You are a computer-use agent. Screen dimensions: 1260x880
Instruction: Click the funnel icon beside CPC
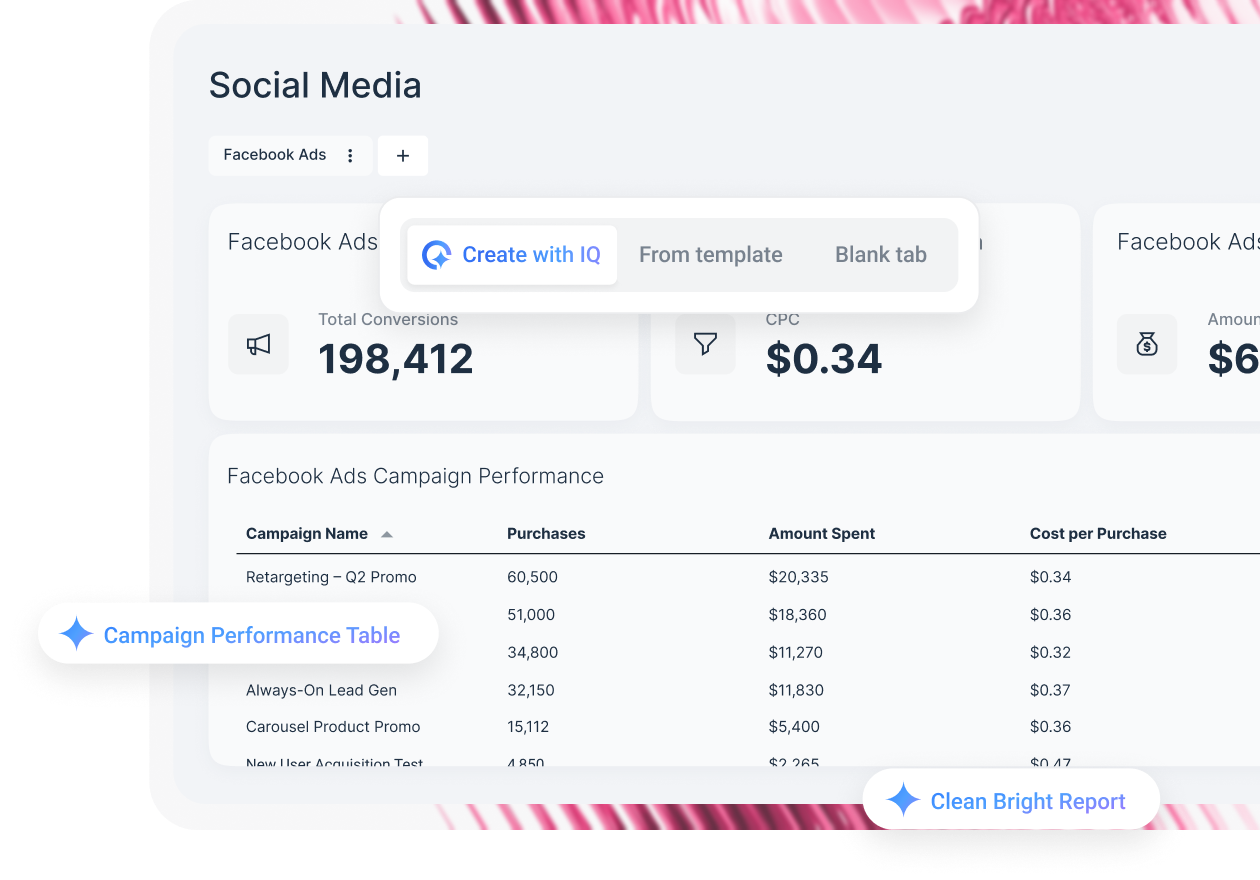click(705, 345)
